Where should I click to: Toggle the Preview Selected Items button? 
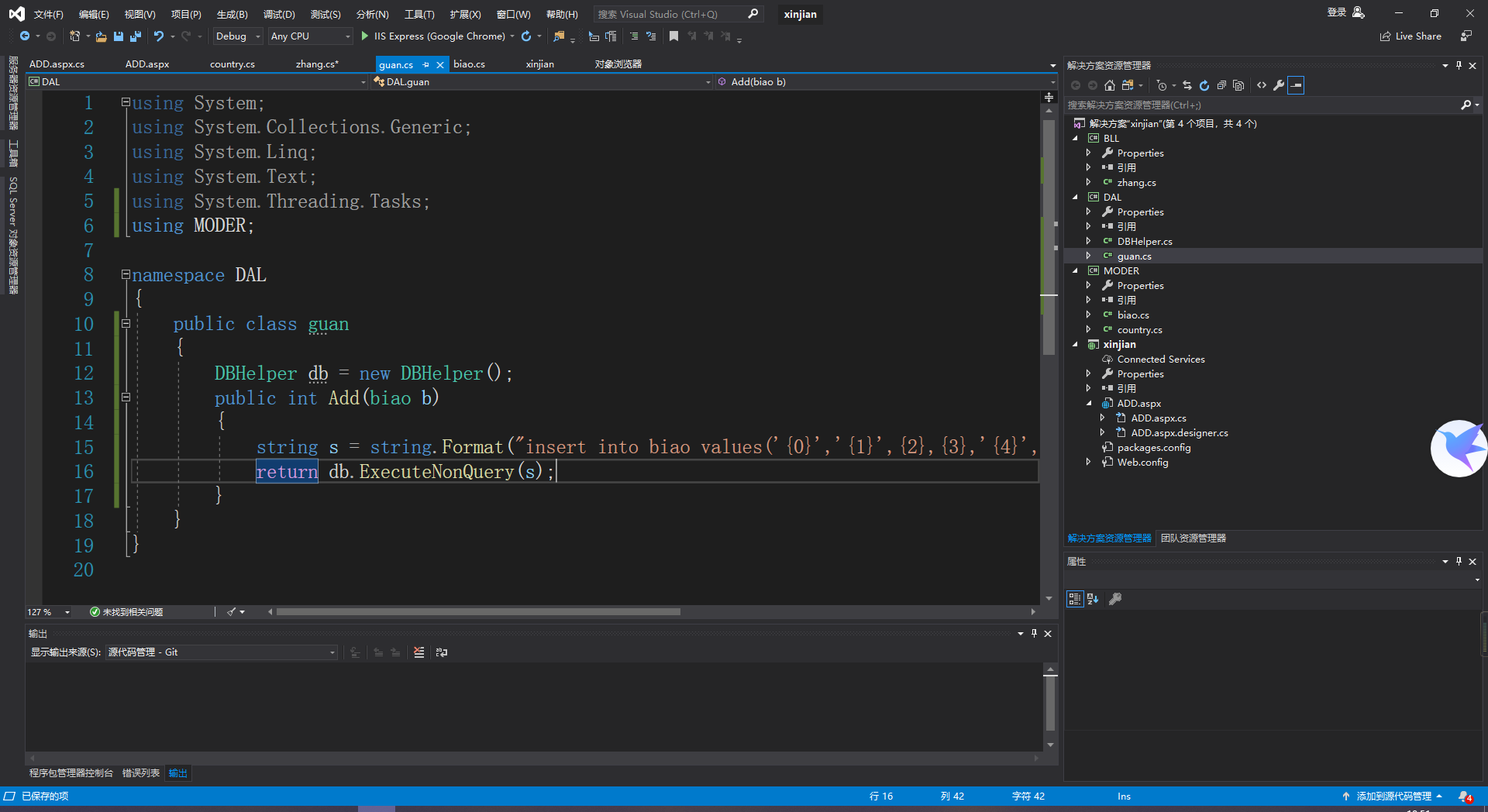(x=1296, y=85)
